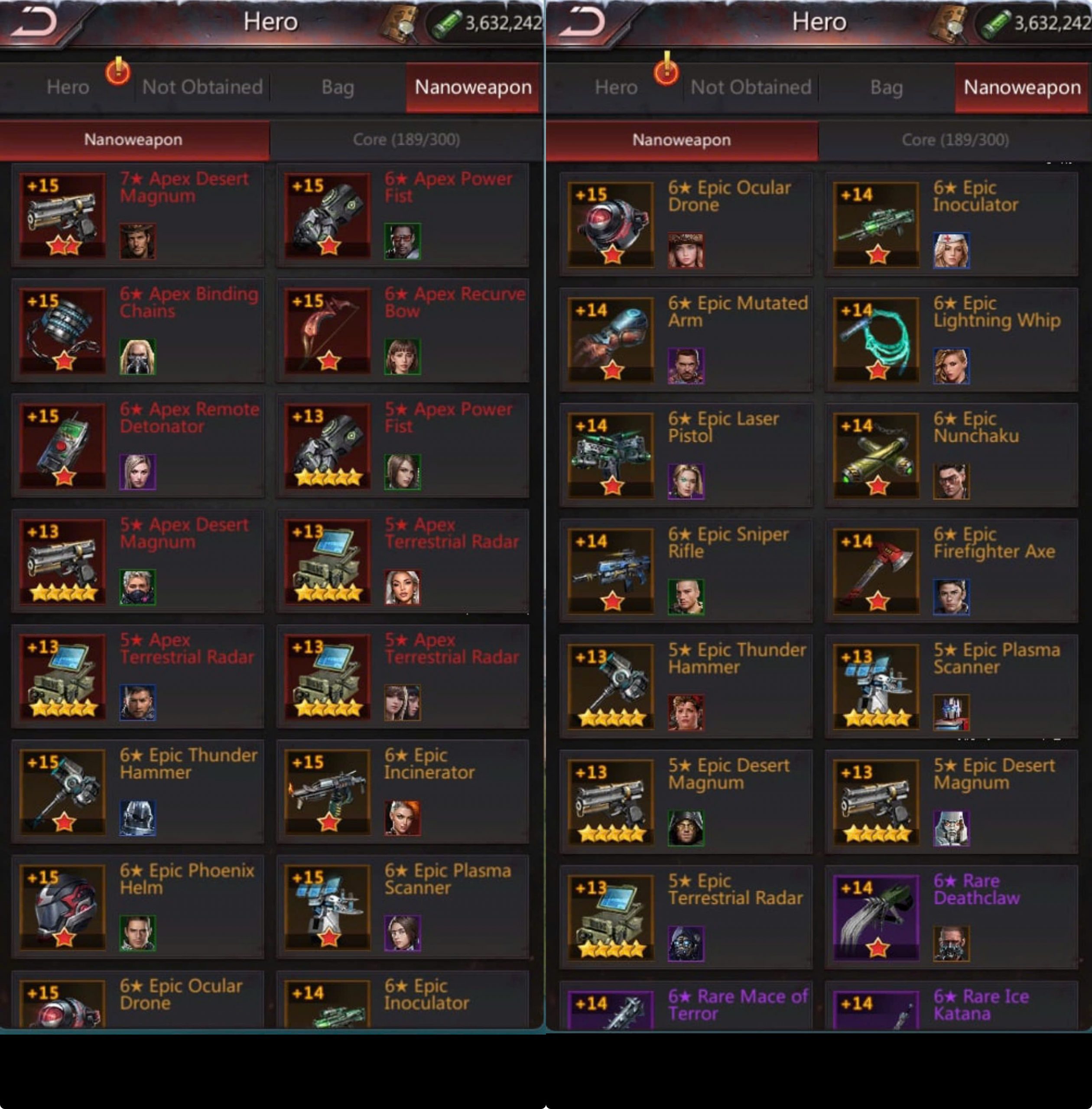Select the 7★ Apex Desert Magnum weapon icon
Image resolution: width=1092 pixels, height=1109 pixels.
(63, 215)
